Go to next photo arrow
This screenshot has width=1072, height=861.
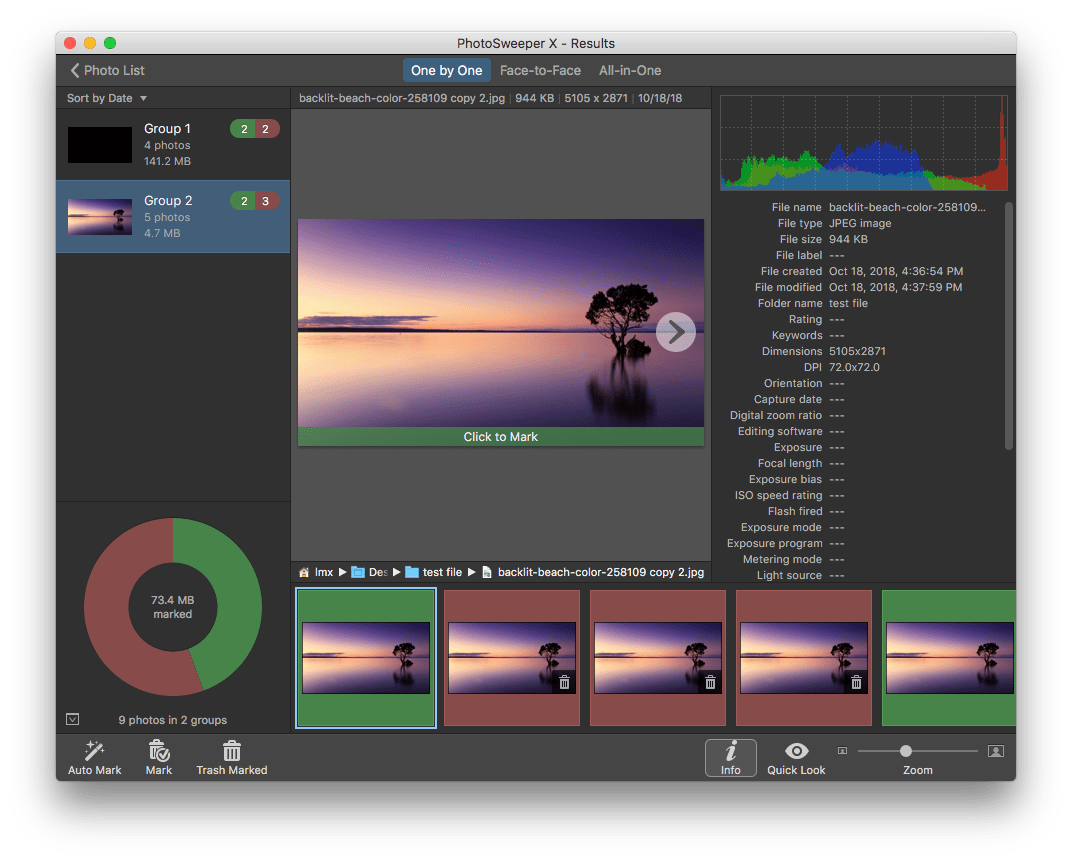click(675, 332)
